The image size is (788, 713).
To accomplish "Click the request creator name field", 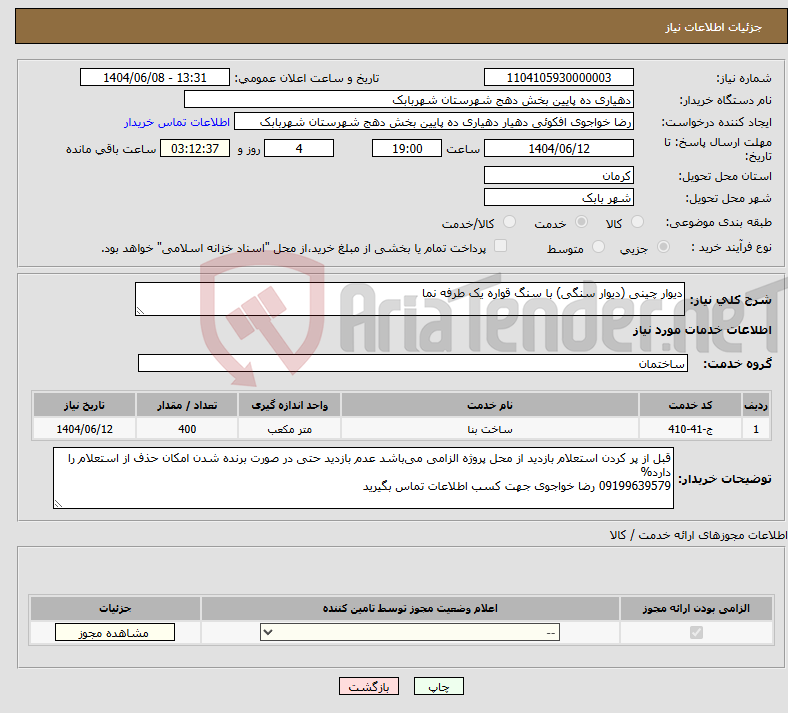I will pyautogui.click(x=434, y=122).
